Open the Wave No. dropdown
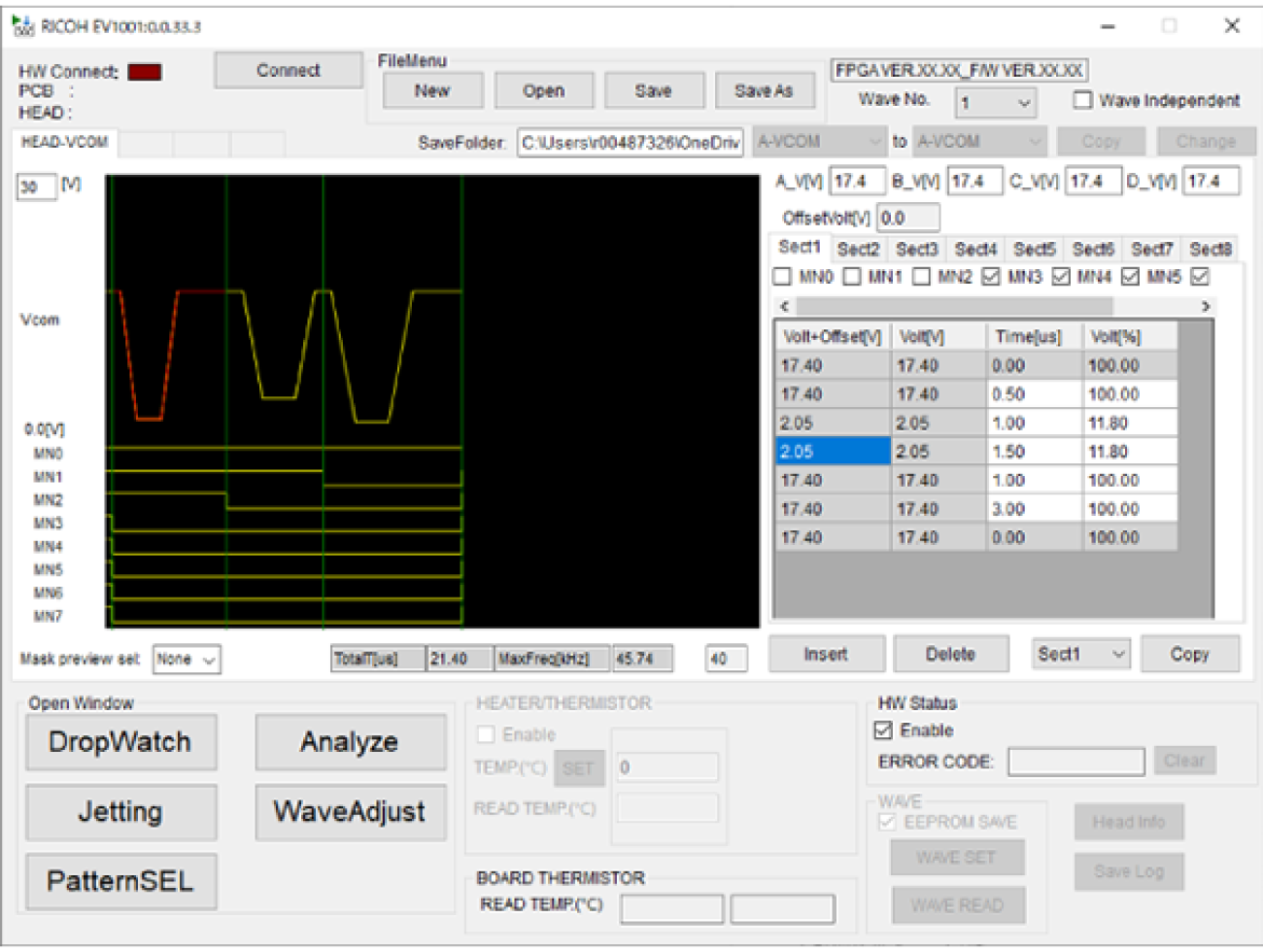Screen dimensions: 1263x952 click(x=995, y=103)
